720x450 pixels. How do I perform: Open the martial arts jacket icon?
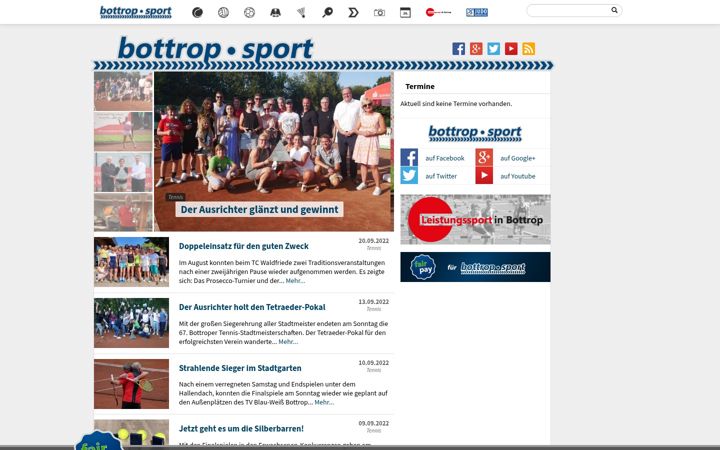click(x=275, y=12)
